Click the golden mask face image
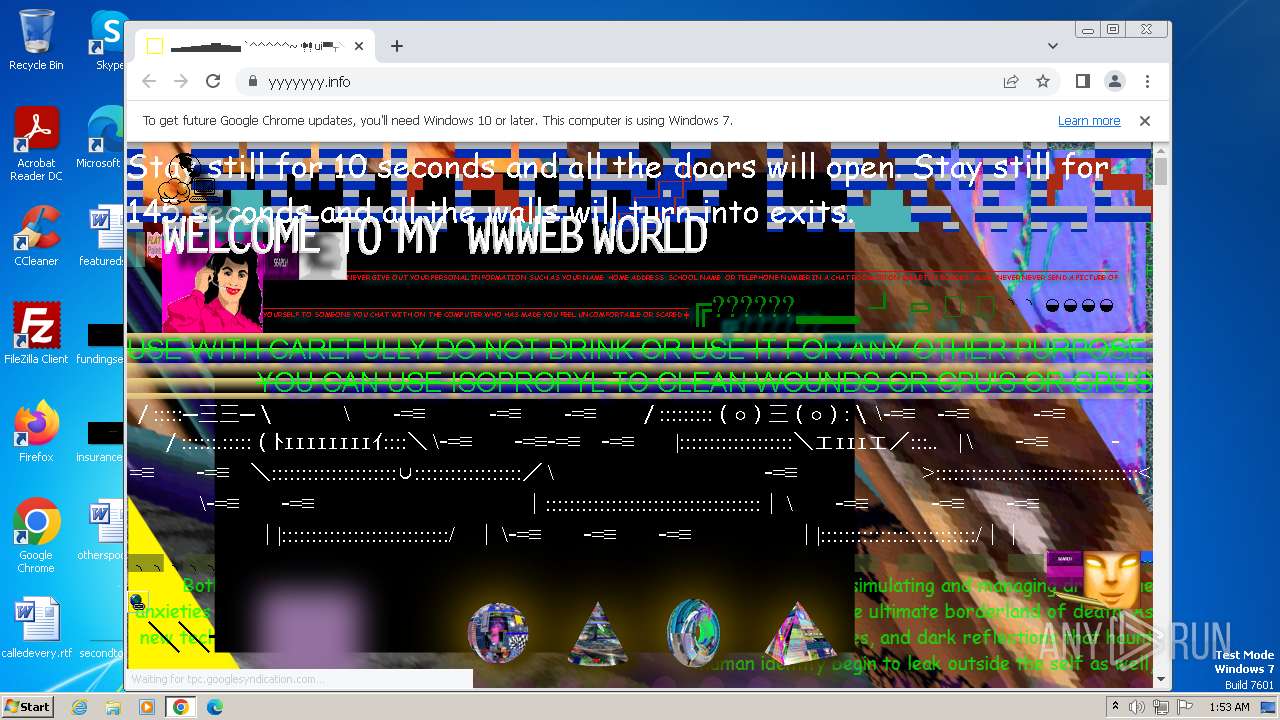The image size is (1280, 720). coord(1111,580)
